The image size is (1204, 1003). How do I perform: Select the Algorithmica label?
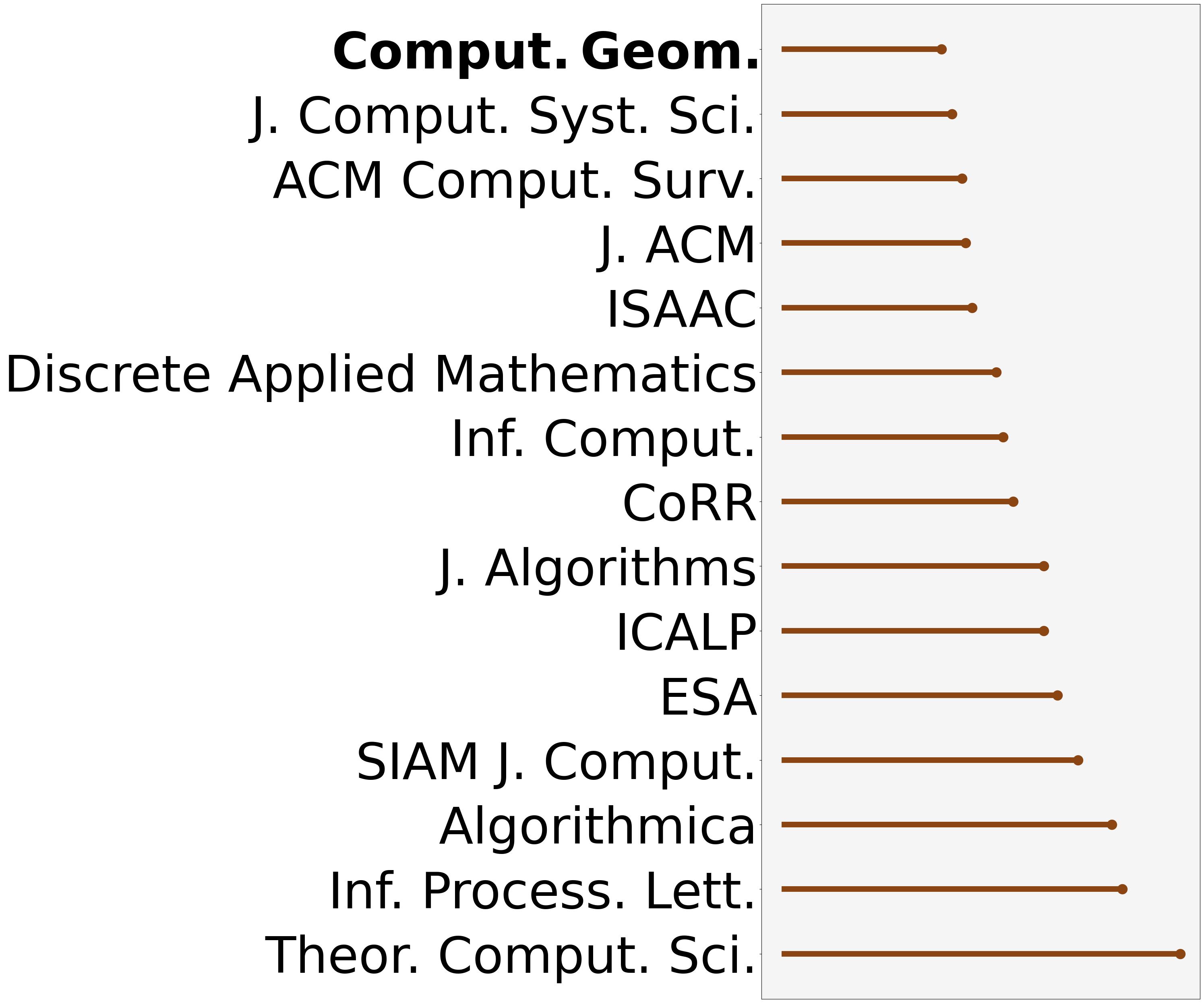[x=598, y=827]
